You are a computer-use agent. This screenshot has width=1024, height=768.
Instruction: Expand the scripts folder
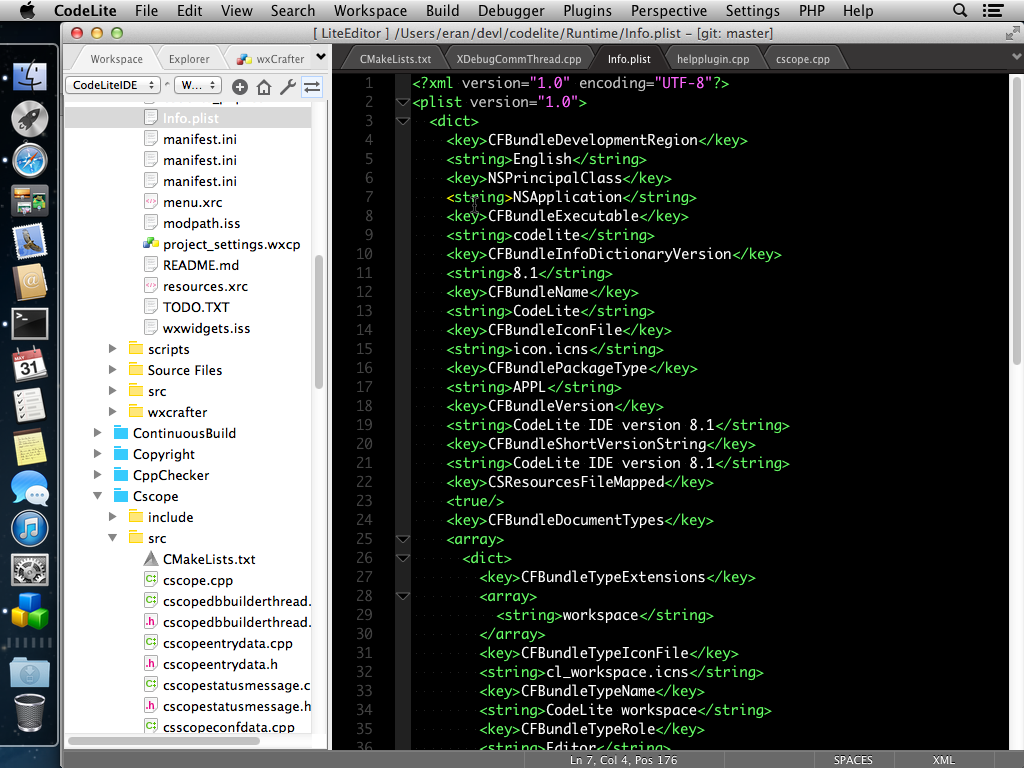coord(112,349)
